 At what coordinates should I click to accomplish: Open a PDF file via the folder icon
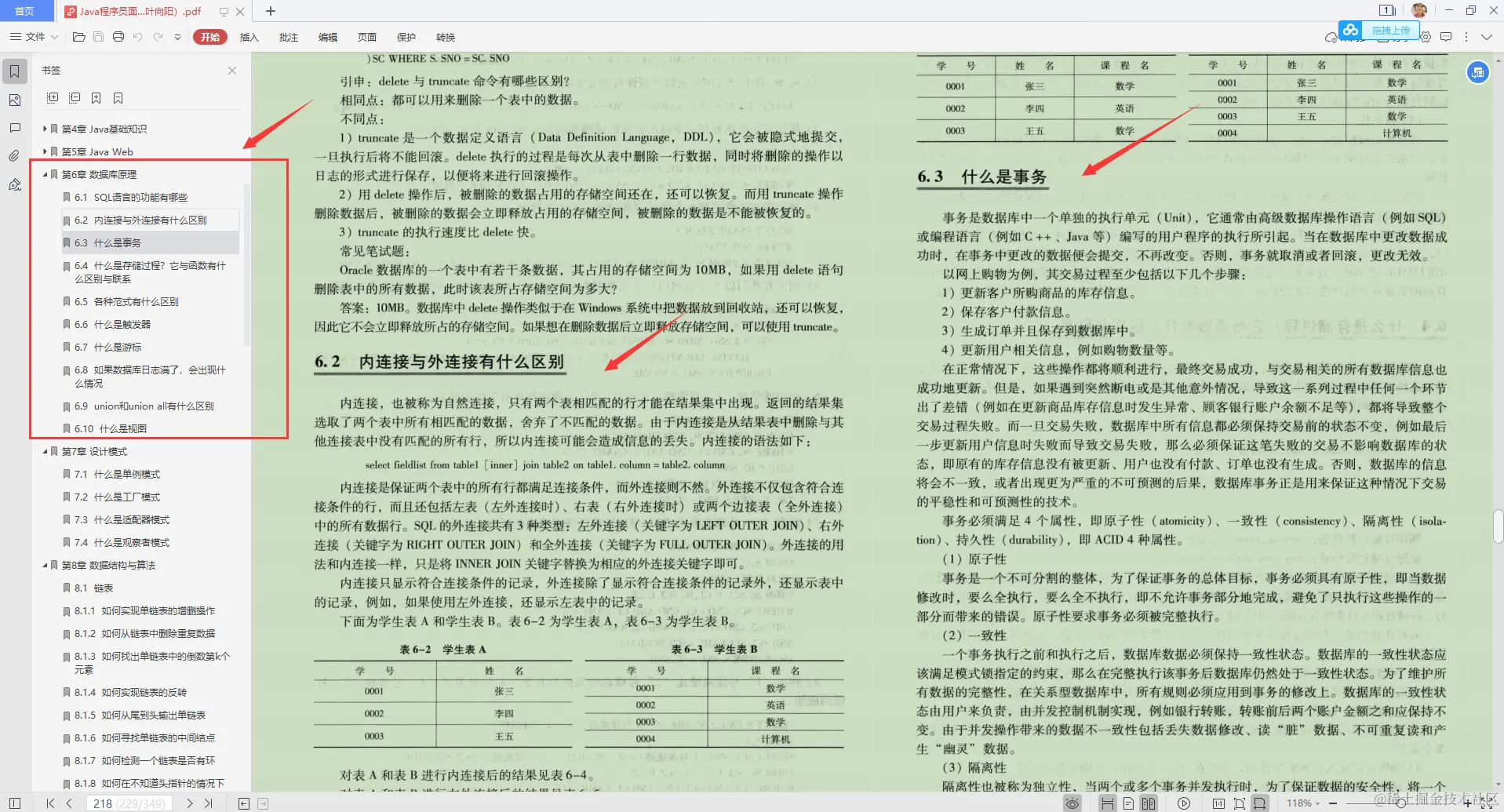[78, 36]
